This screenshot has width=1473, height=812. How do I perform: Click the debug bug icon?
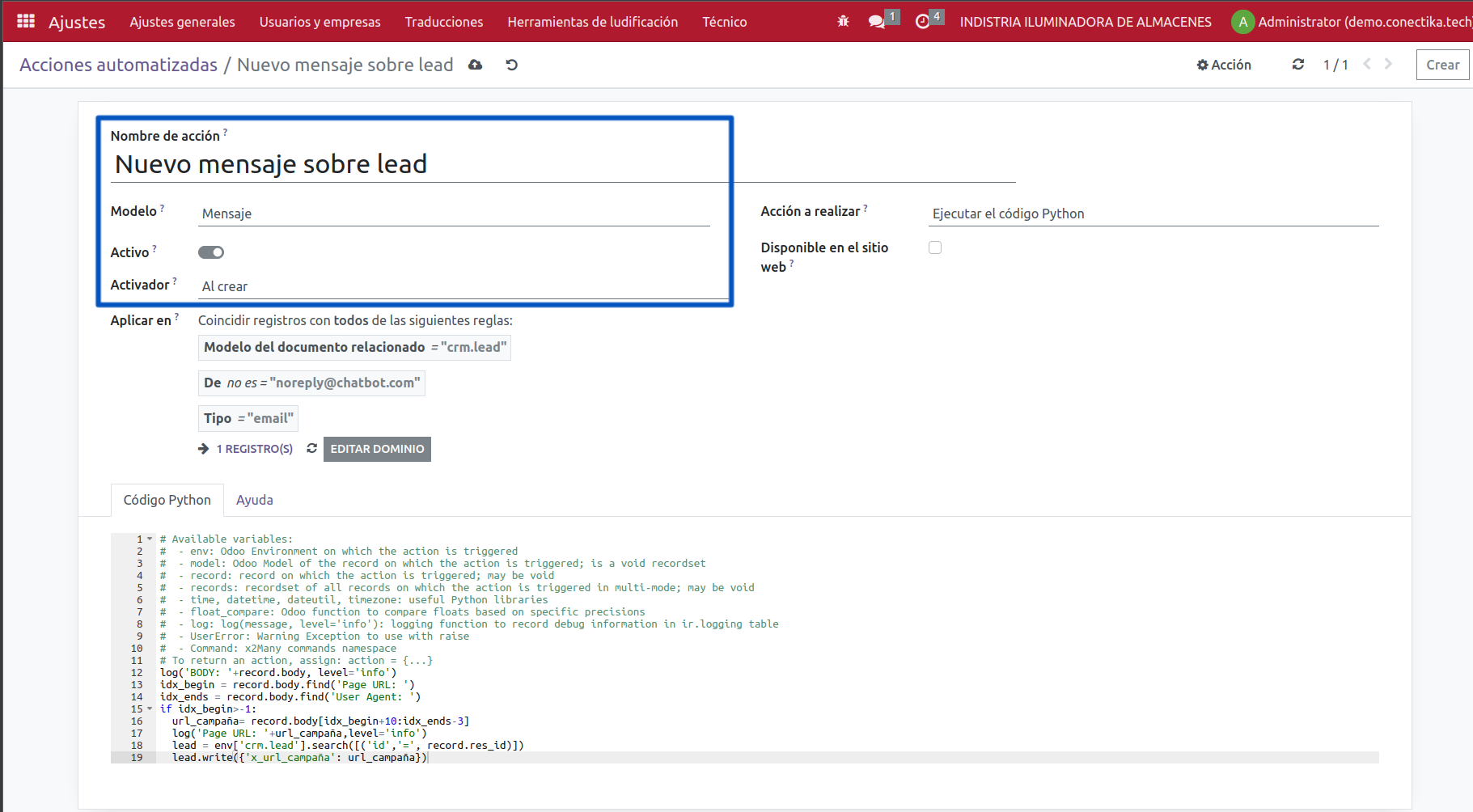pos(843,22)
